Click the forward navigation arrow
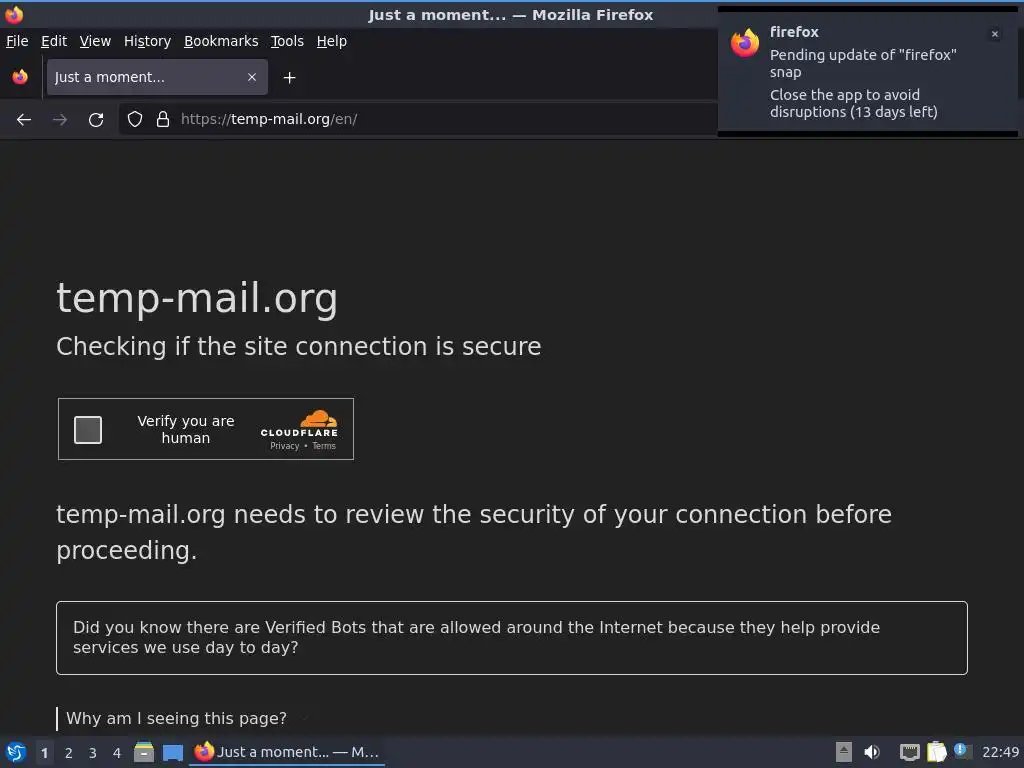Viewport: 1024px width, 768px height. [59, 120]
